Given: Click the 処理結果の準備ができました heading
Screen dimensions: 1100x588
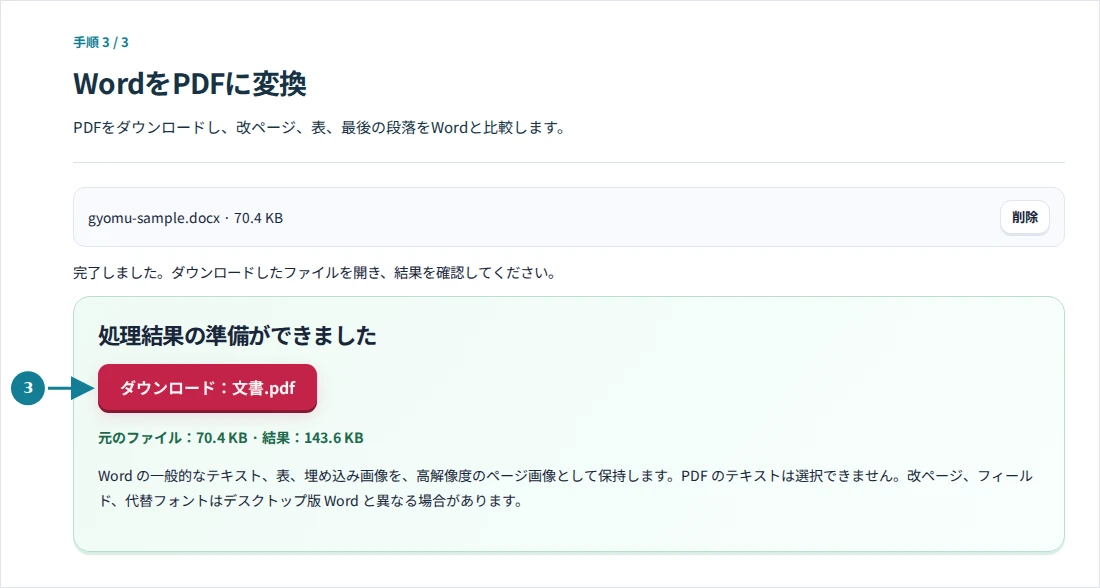Looking at the screenshot, I should 238,335.
